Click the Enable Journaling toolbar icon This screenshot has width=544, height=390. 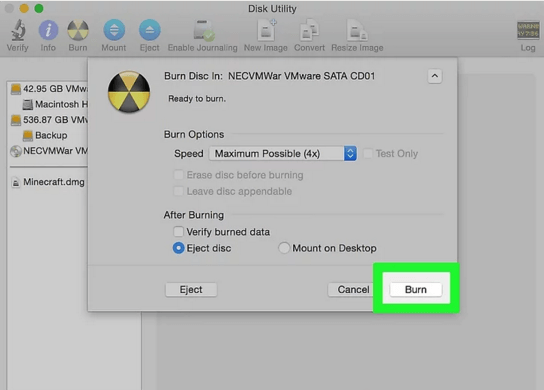[x=203, y=31]
